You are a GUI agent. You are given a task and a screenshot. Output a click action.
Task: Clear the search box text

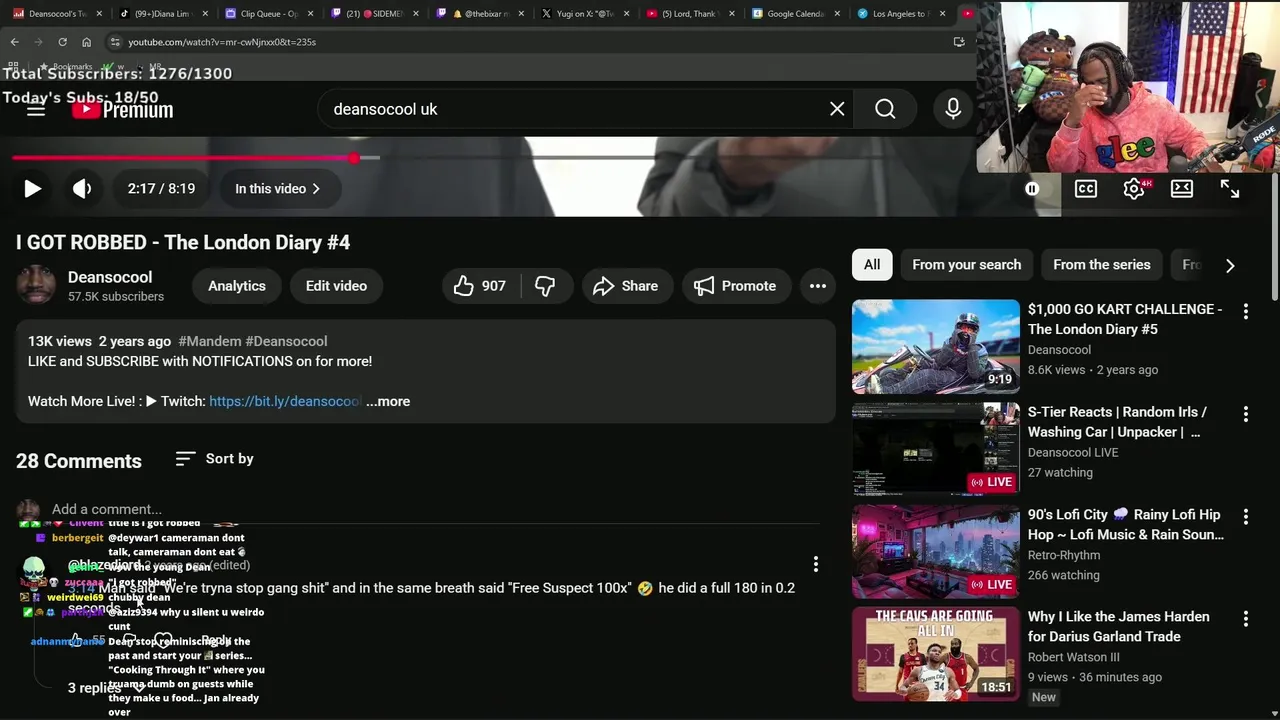pos(837,109)
